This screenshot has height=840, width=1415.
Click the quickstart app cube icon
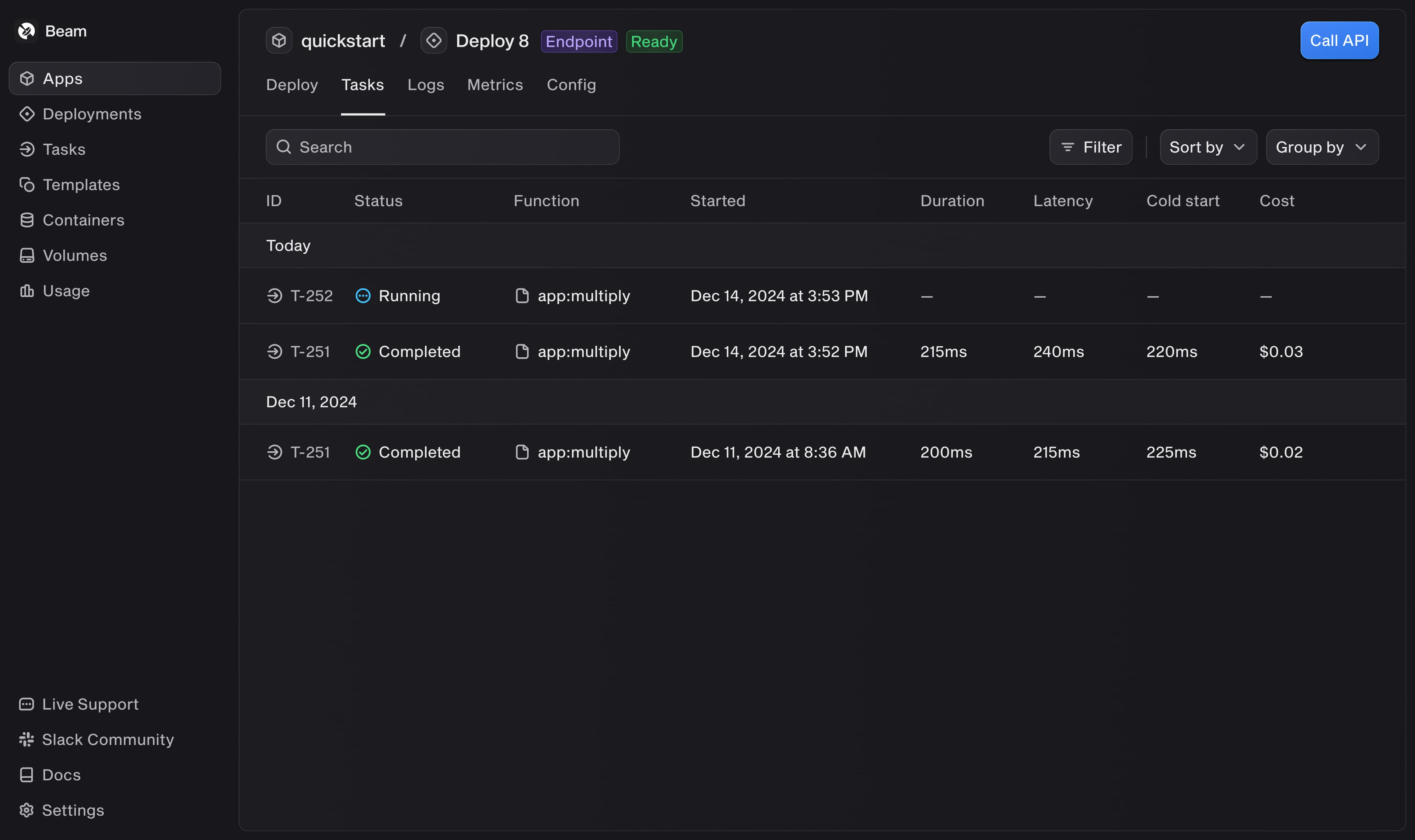coord(279,41)
